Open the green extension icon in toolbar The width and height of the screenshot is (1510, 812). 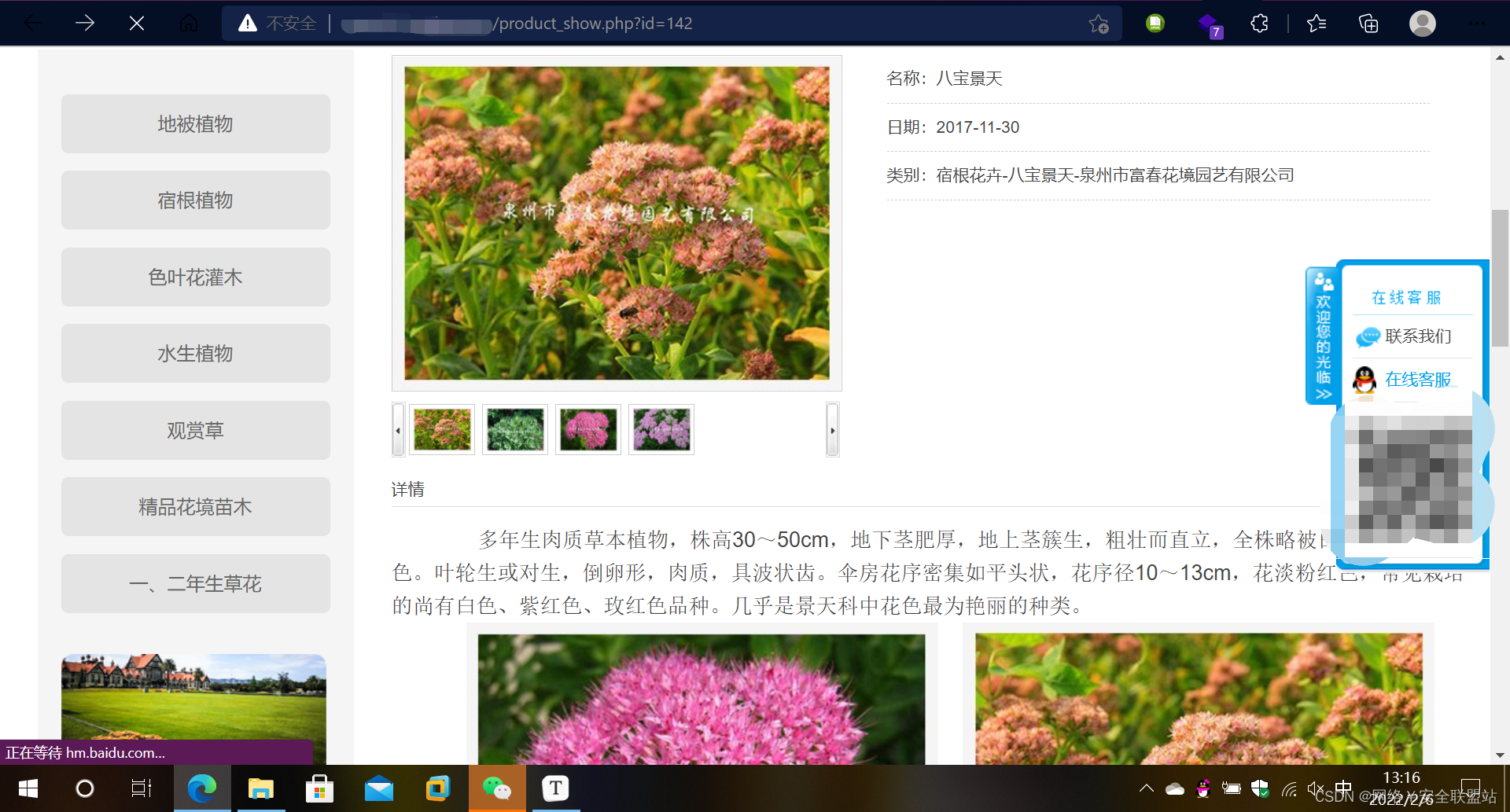pyautogui.click(x=1155, y=24)
